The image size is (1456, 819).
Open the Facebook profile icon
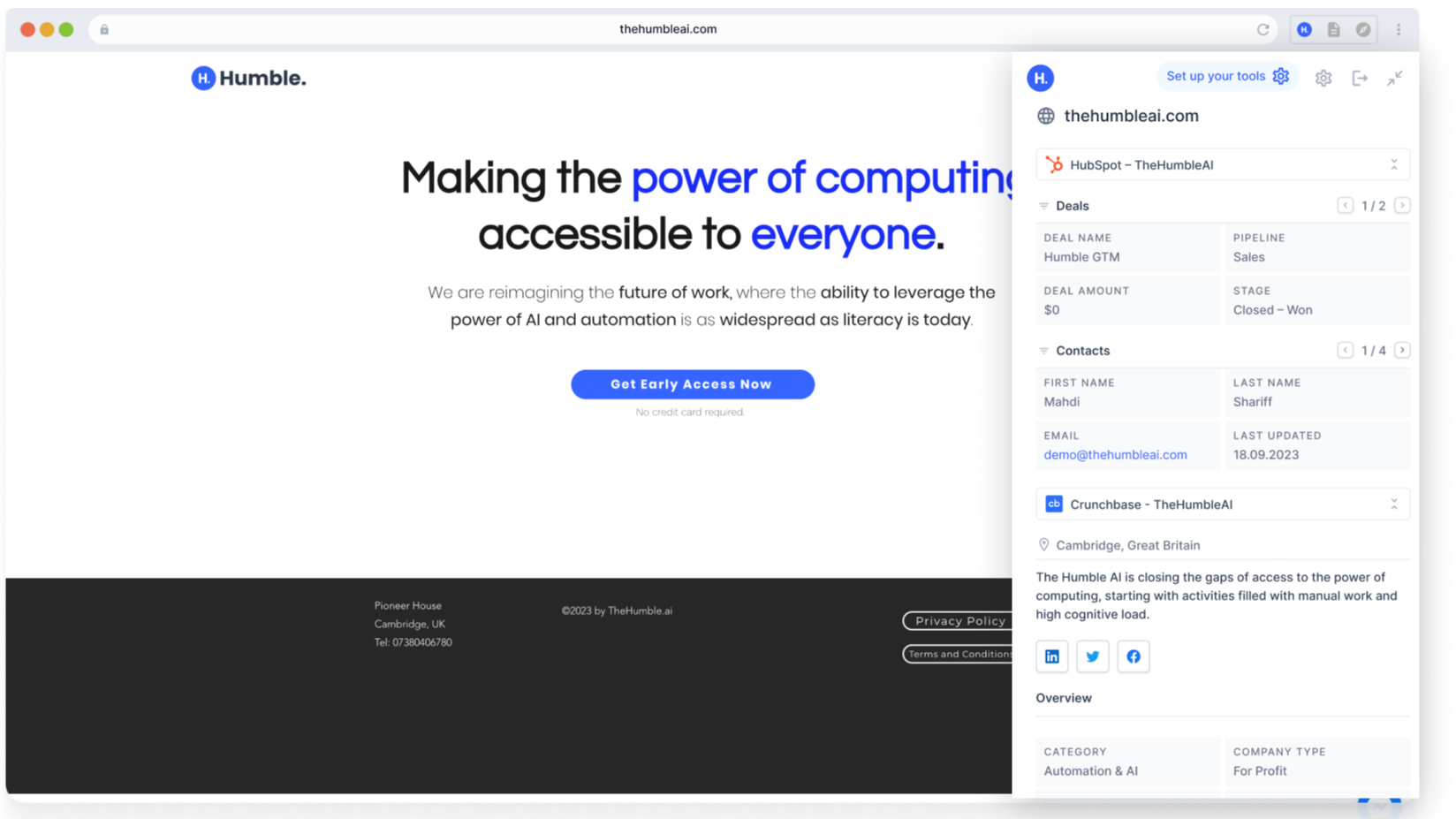click(x=1133, y=656)
